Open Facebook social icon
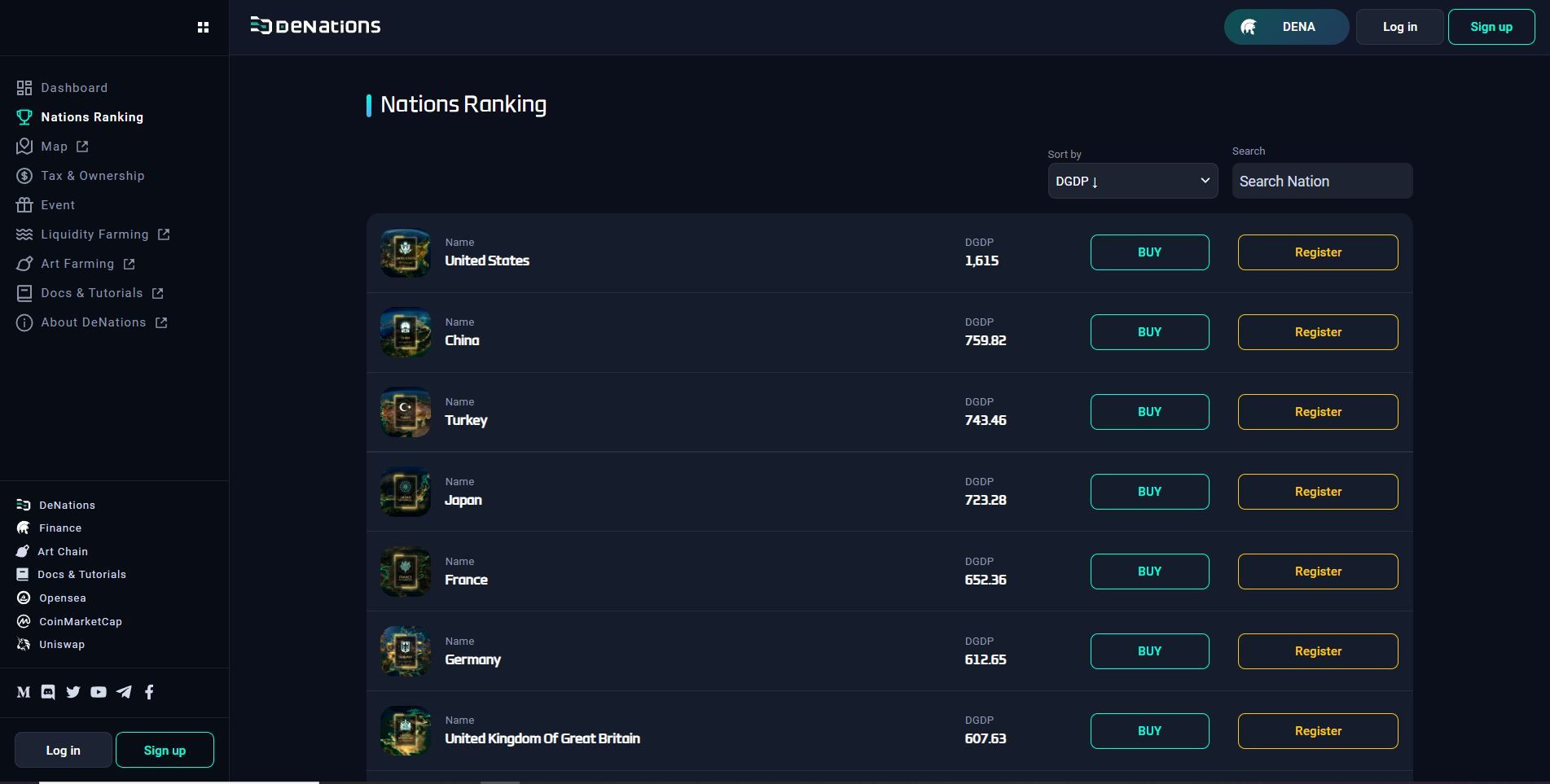The width and height of the screenshot is (1550, 784). pos(149,692)
